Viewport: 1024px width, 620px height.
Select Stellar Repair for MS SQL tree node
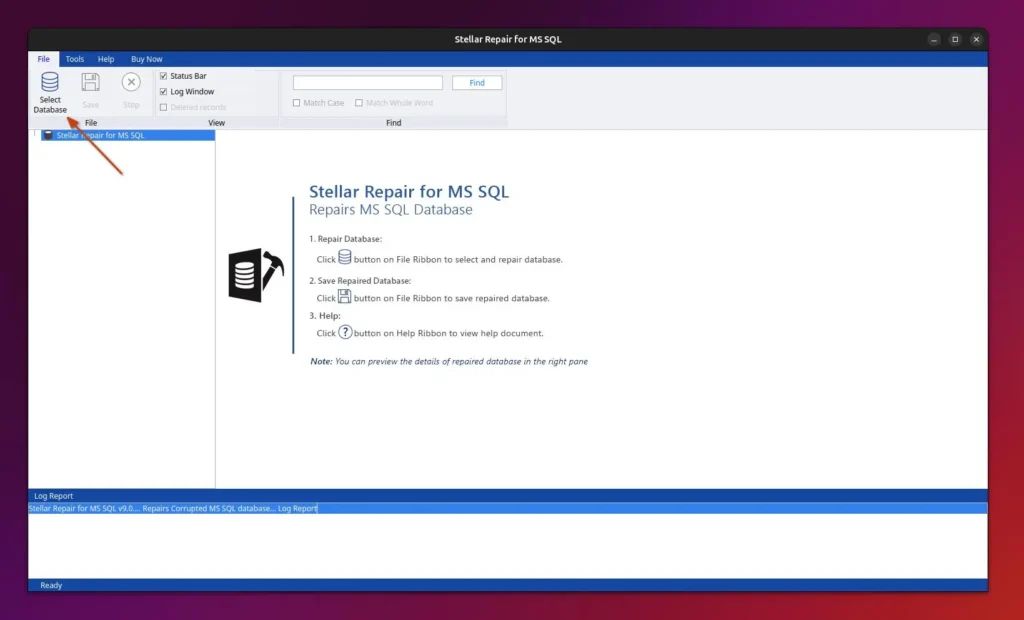[x=100, y=135]
